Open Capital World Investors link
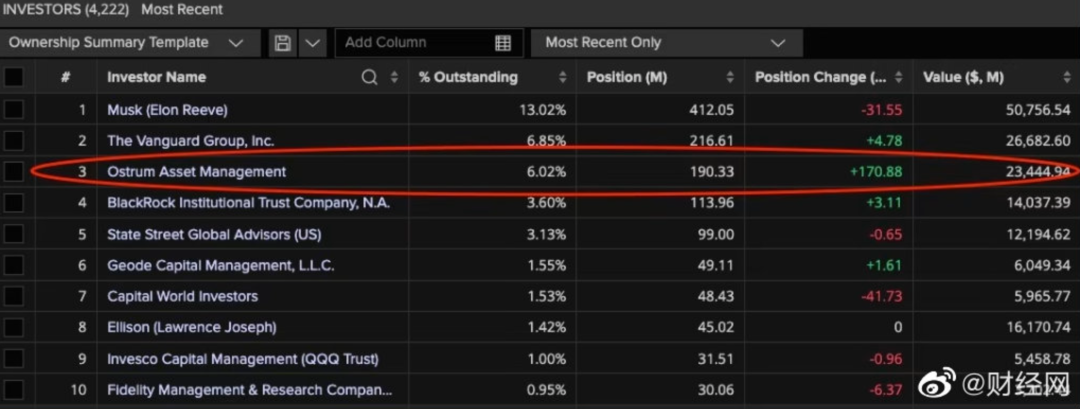Screen dimensions: 1080x409 (183, 296)
